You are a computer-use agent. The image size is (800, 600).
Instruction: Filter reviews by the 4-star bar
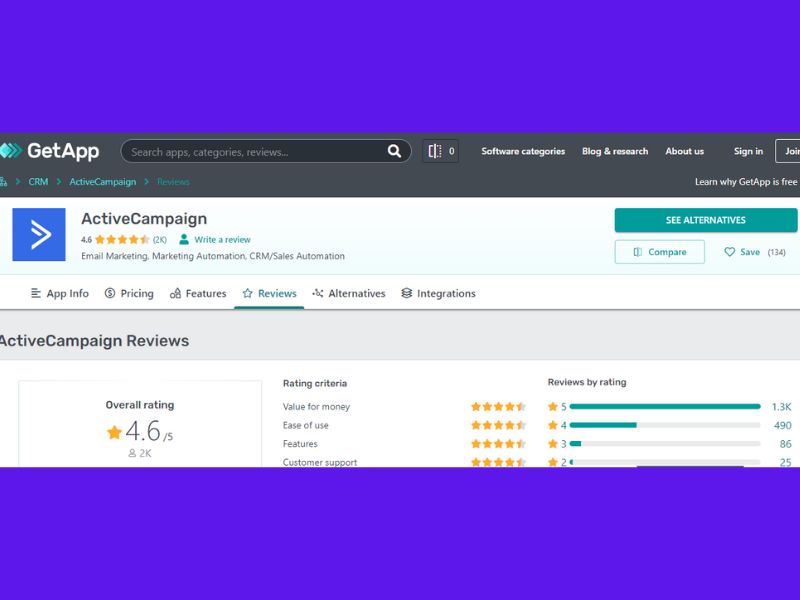[665, 425]
